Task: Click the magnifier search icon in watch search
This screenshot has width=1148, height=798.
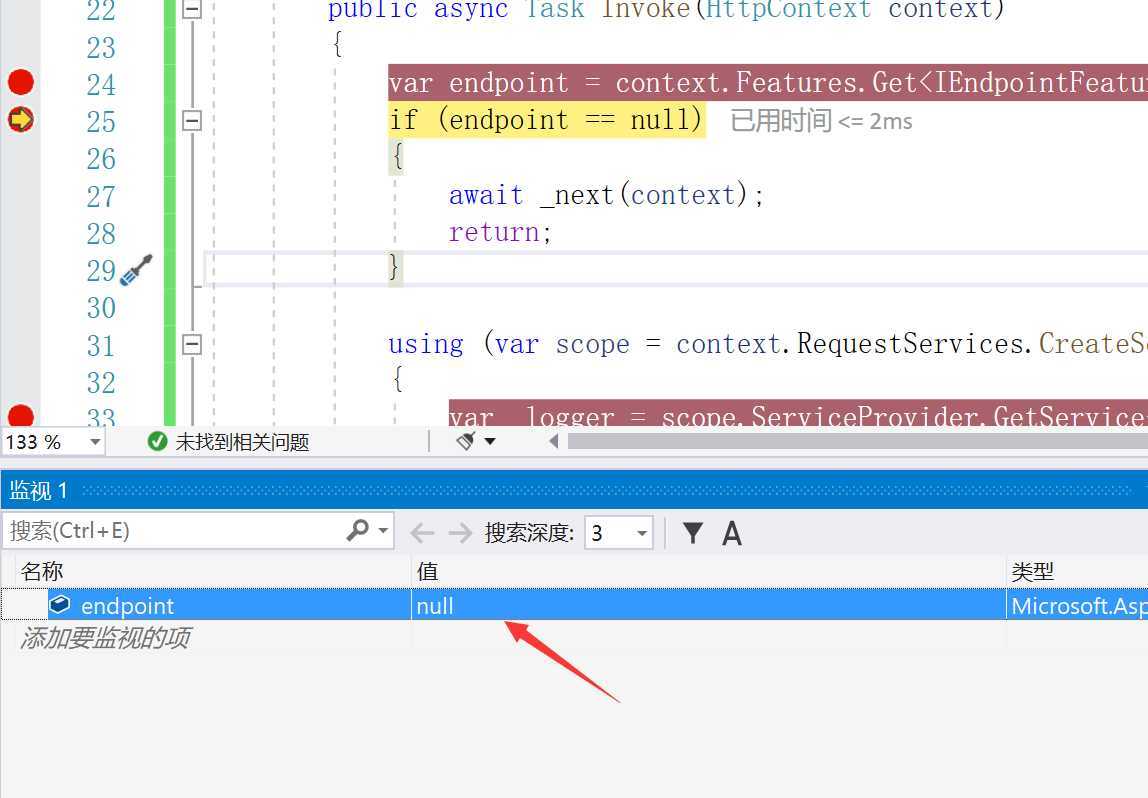Action: coord(357,530)
